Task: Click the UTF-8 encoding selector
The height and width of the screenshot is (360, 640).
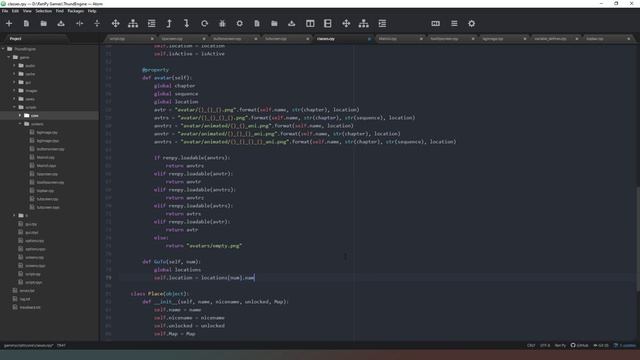Action: (545, 345)
